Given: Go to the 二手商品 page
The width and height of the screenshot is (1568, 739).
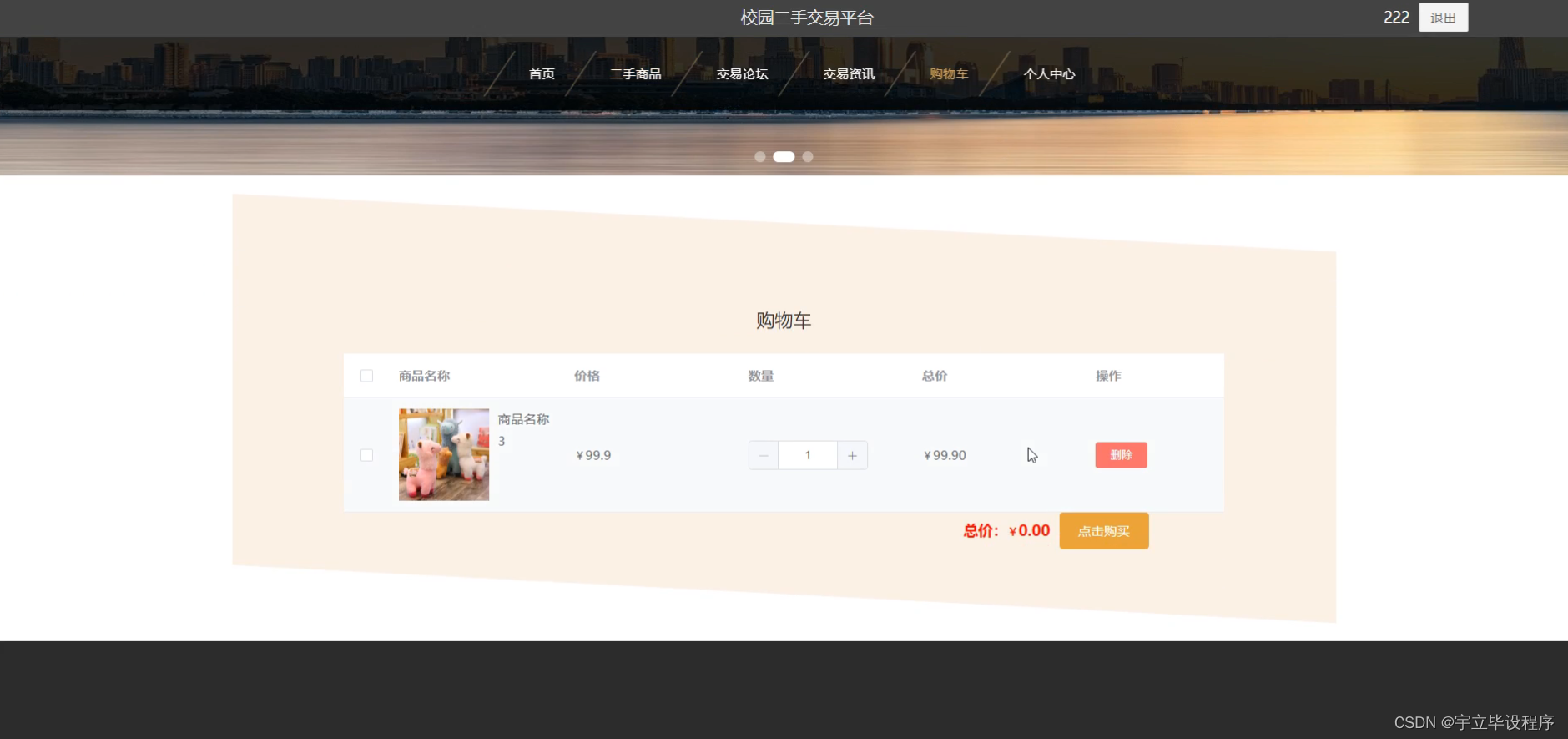Looking at the screenshot, I should point(635,74).
